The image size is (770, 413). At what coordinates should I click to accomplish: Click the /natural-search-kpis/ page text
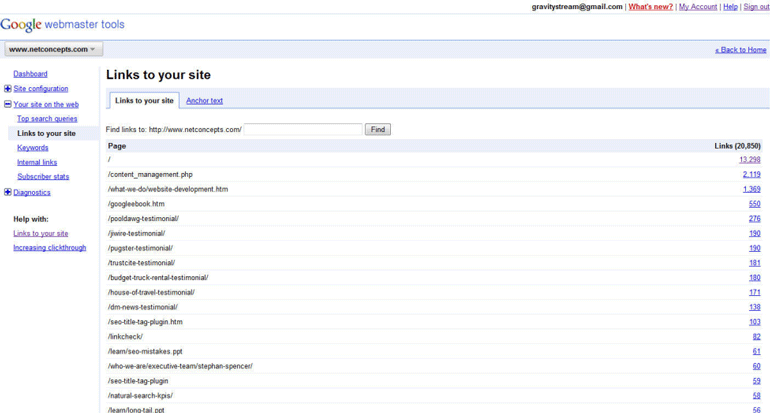tap(140, 396)
